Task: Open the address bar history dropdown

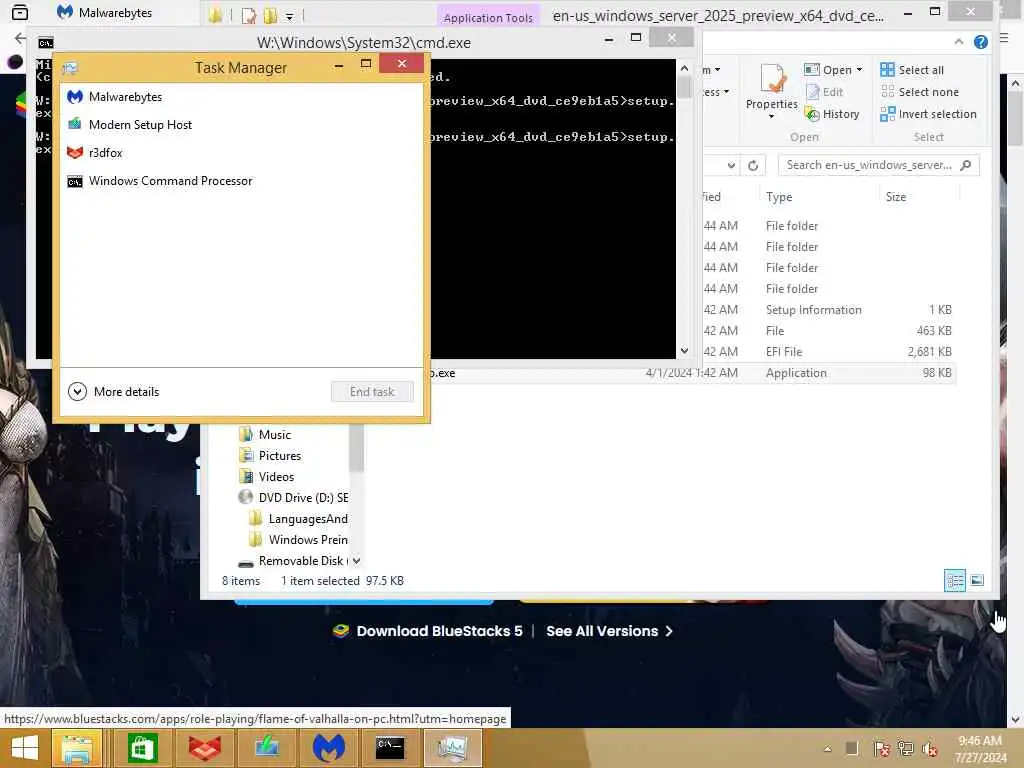Action: pos(731,165)
